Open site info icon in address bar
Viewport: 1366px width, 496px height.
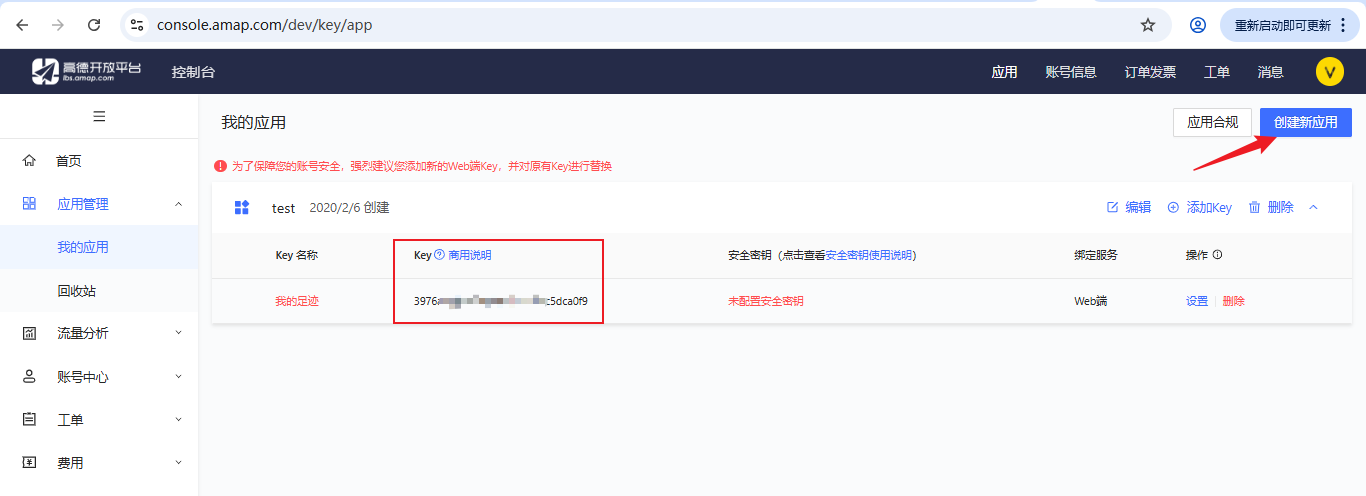tap(137, 25)
